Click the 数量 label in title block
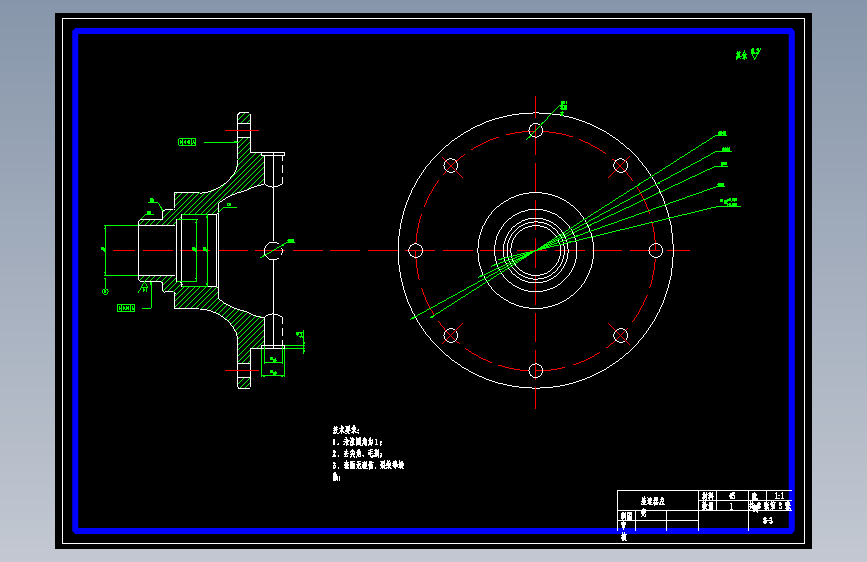Image resolution: width=867 pixels, height=562 pixels. coord(708,506)
